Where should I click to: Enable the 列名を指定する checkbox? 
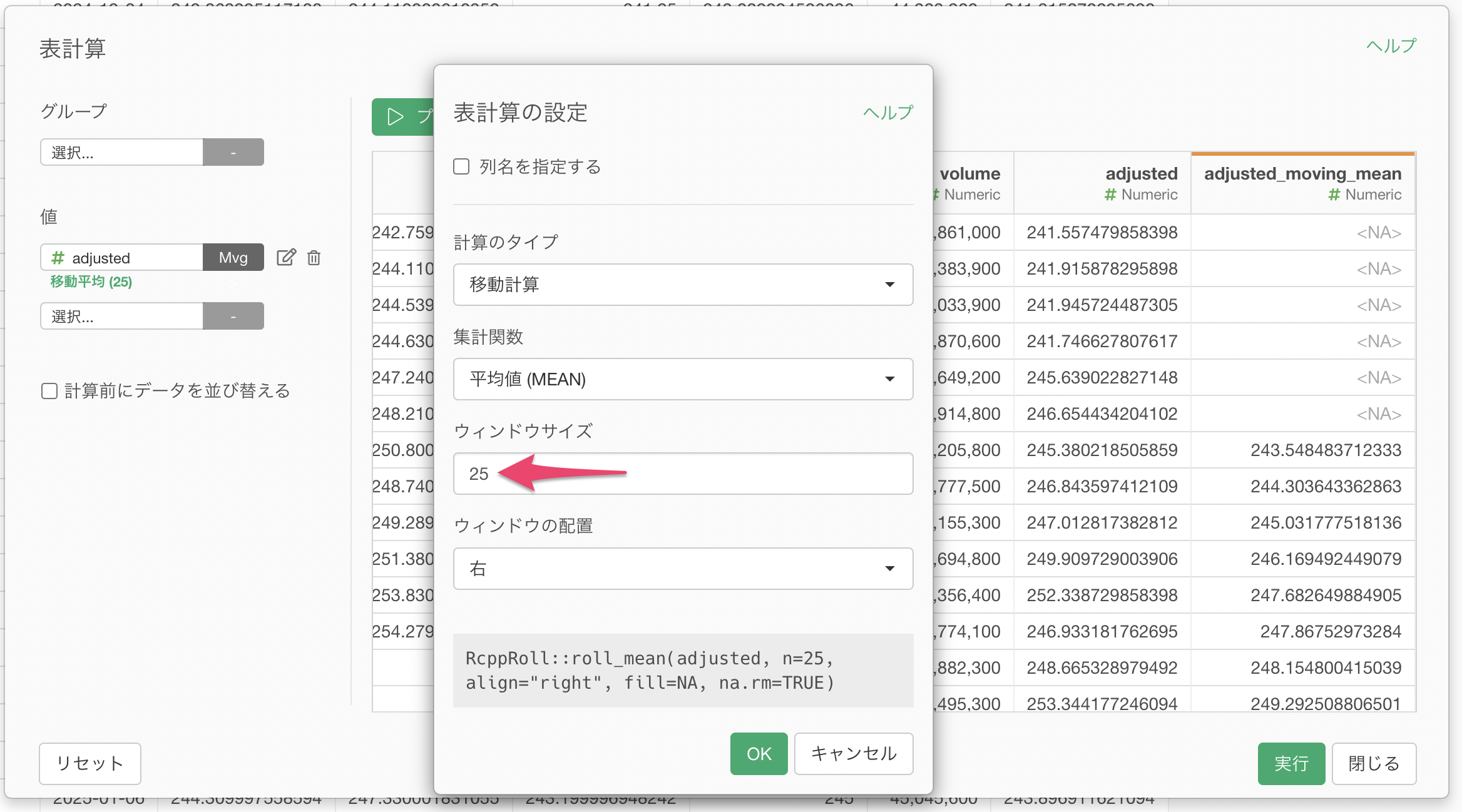(x=461, y=166)
